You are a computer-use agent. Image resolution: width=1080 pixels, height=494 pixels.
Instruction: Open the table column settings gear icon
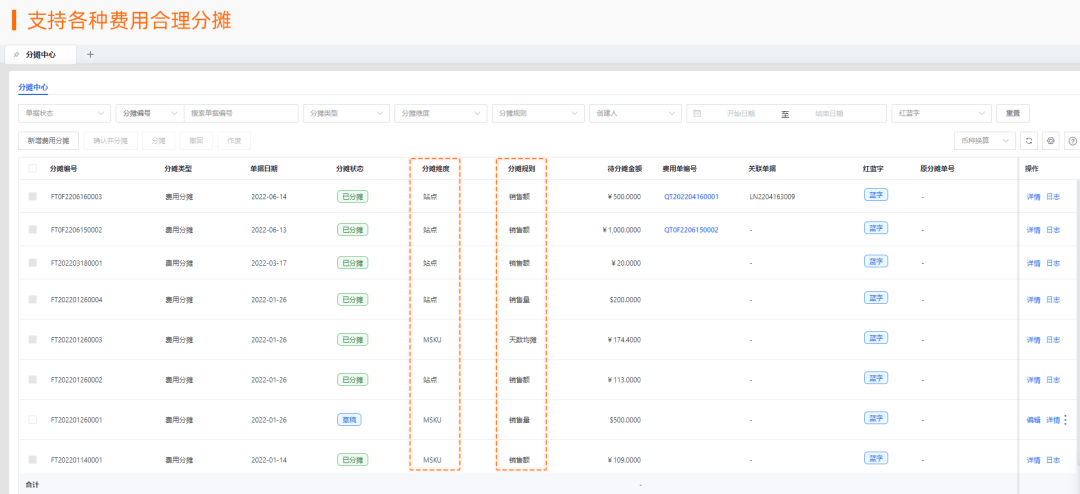[x=1050, y=141]
